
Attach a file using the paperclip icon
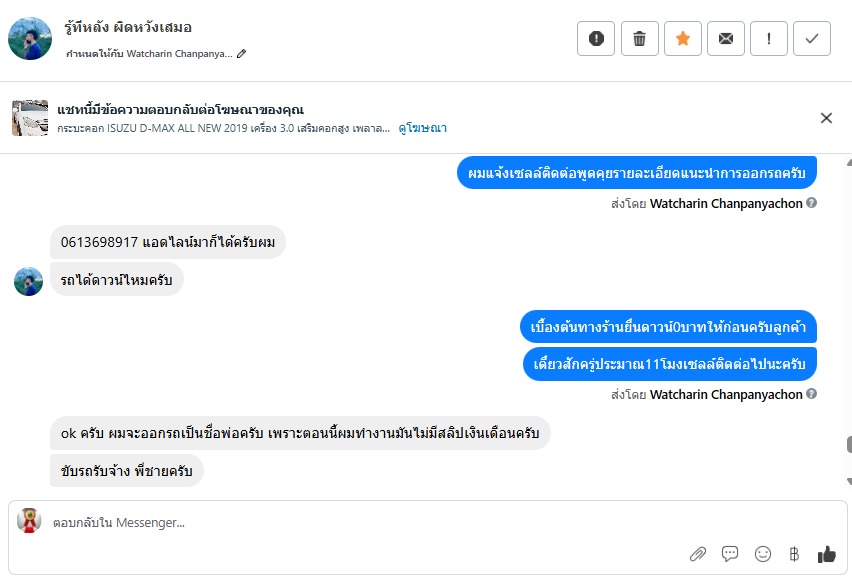[698, 554]
